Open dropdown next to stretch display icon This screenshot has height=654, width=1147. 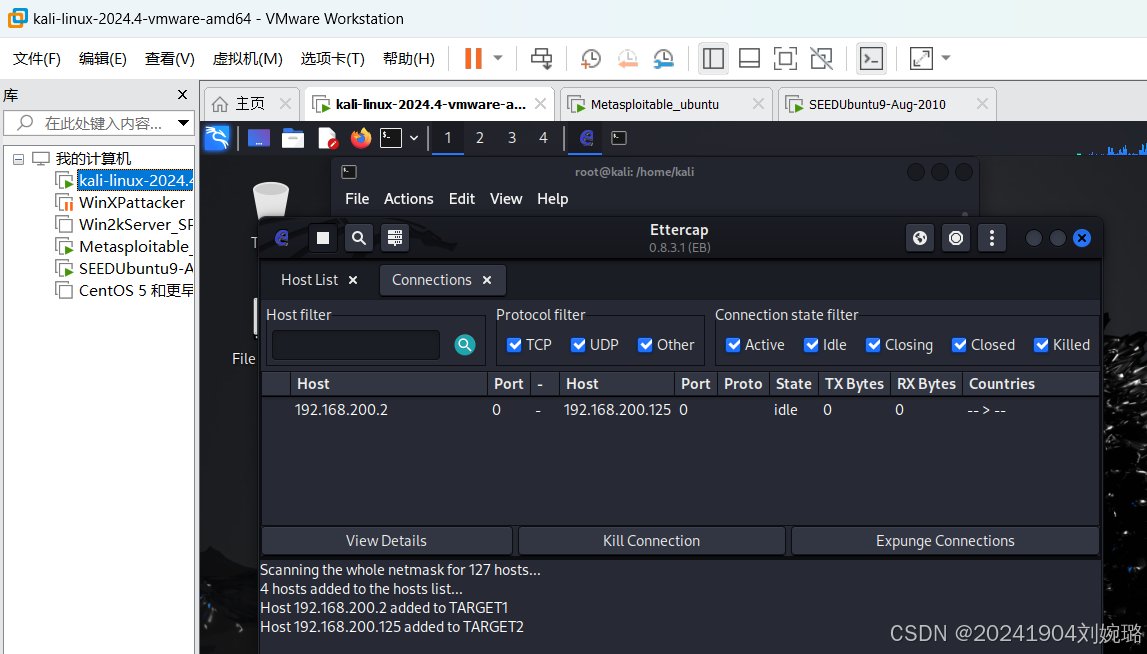point(945,58)
